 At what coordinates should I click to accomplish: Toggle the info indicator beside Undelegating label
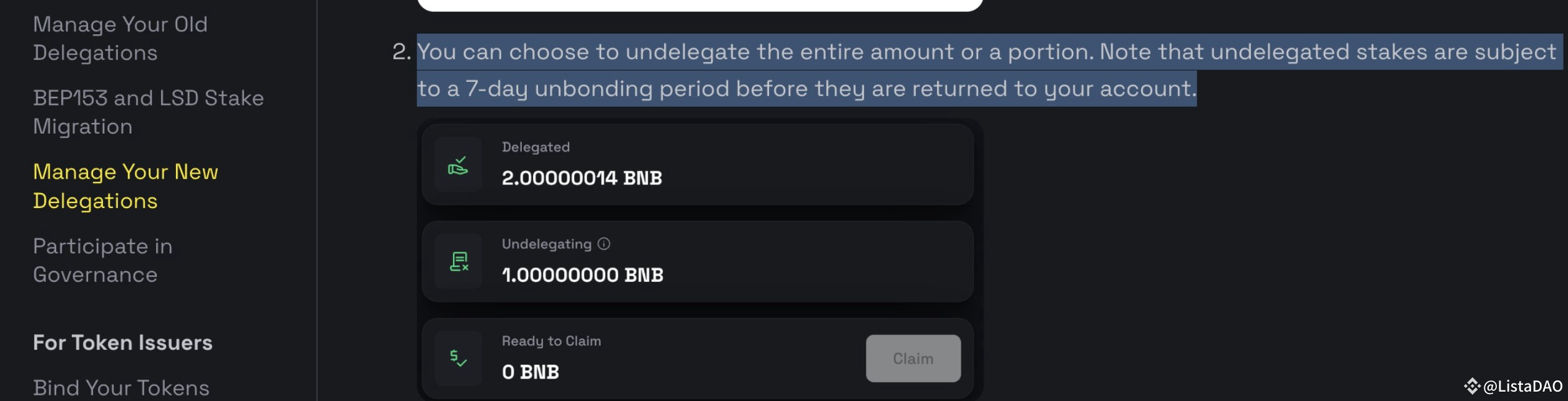coord(604,244)
